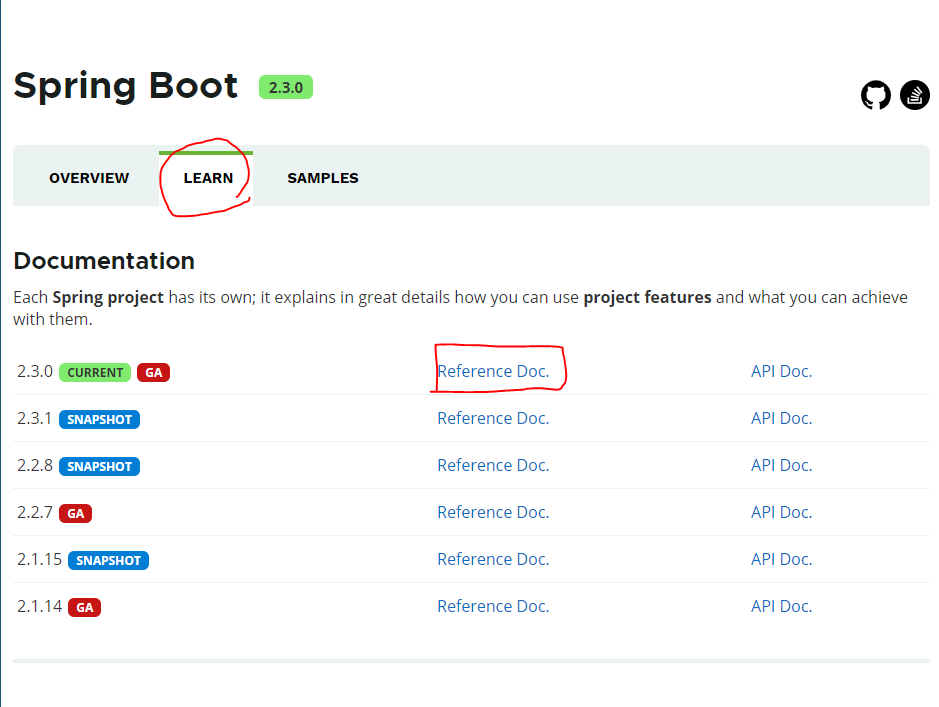The height and width of the screenshot is (707, 939).
Task: Click version number 2.1.15 text
Action: [x=40, y=559]
